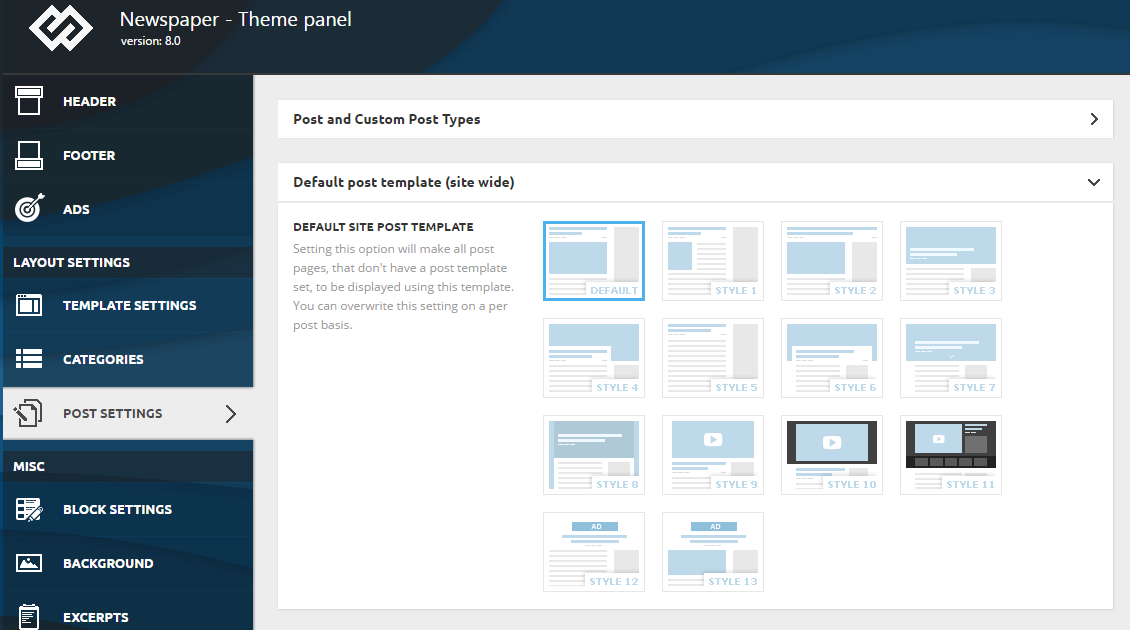
Task: Open BLOCK SETTINGS menu item
Action: click(128, 510)
